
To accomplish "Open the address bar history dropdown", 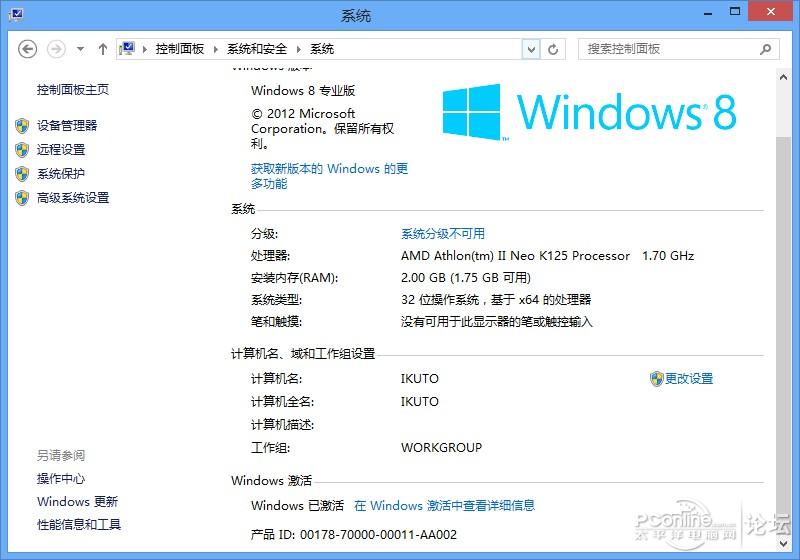I will [531, 49].
